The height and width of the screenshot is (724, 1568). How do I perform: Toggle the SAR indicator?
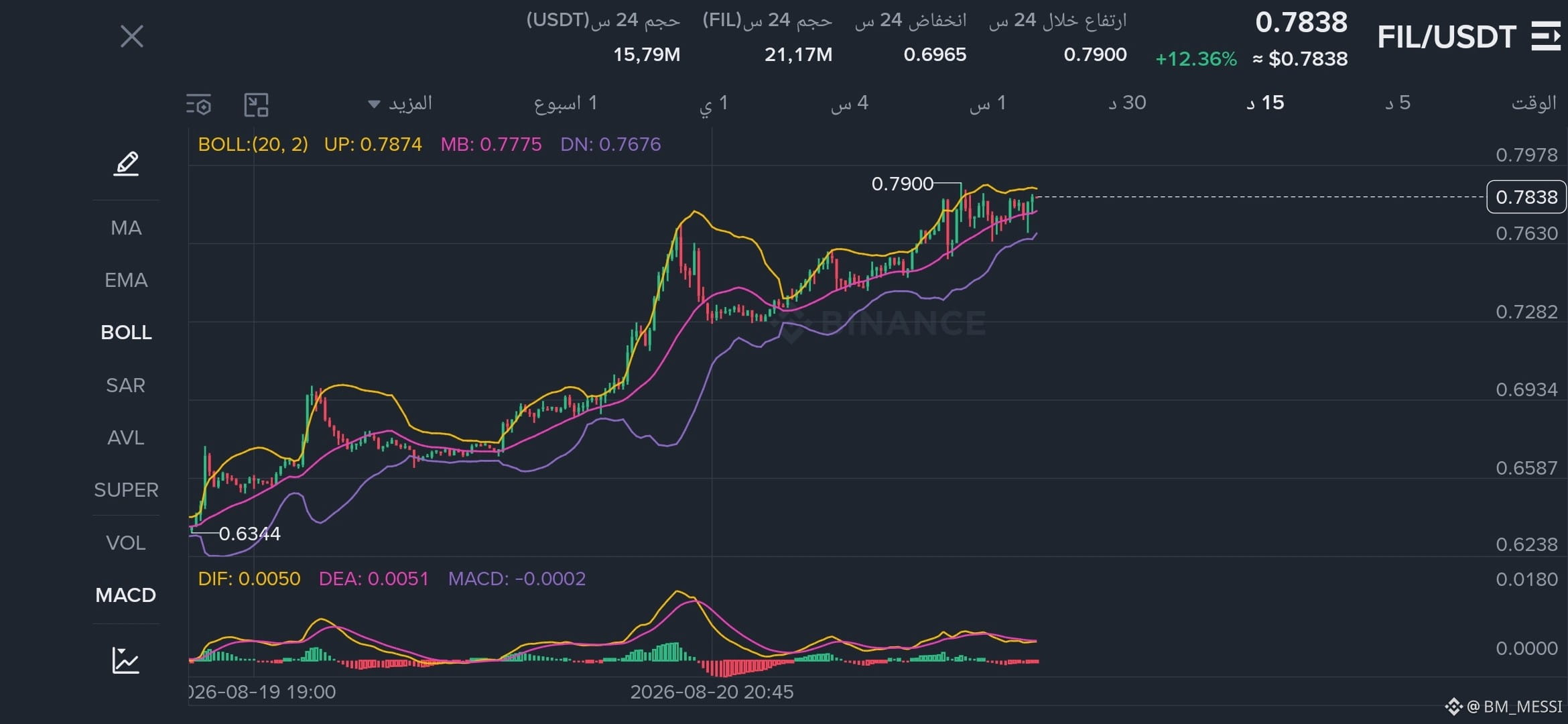126,385
